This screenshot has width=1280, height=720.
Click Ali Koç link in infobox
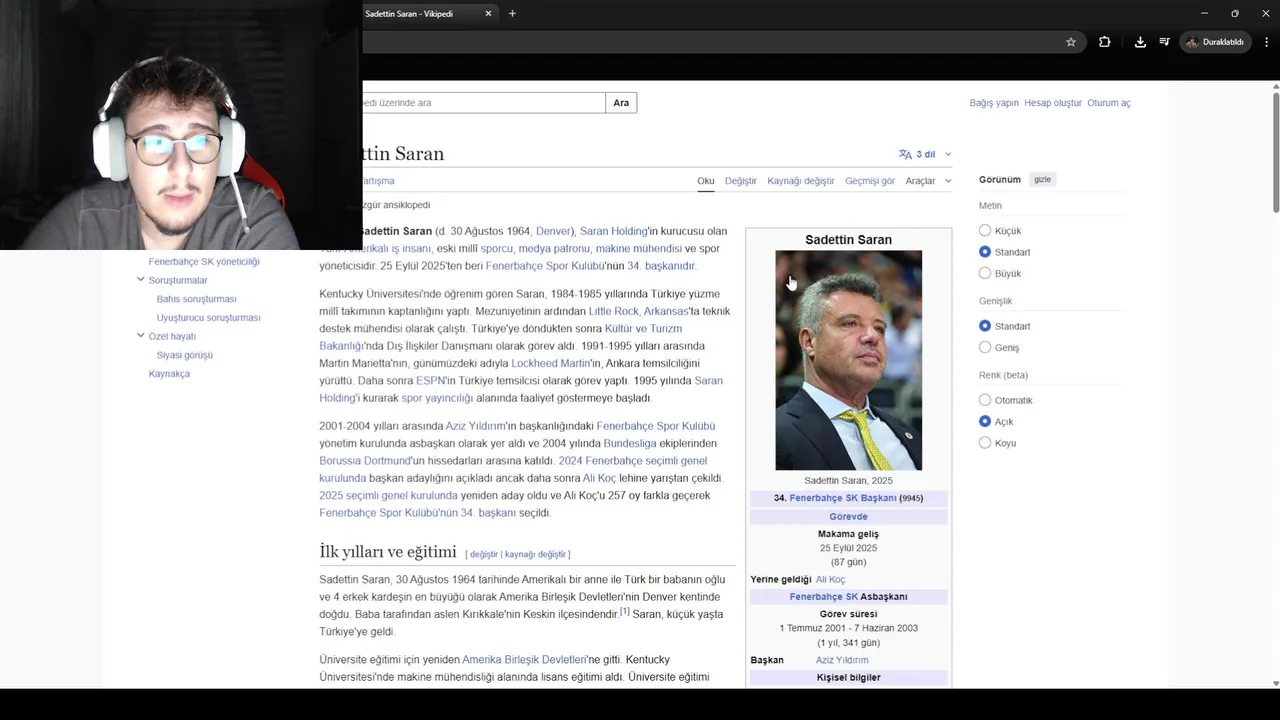pos(830,580)
